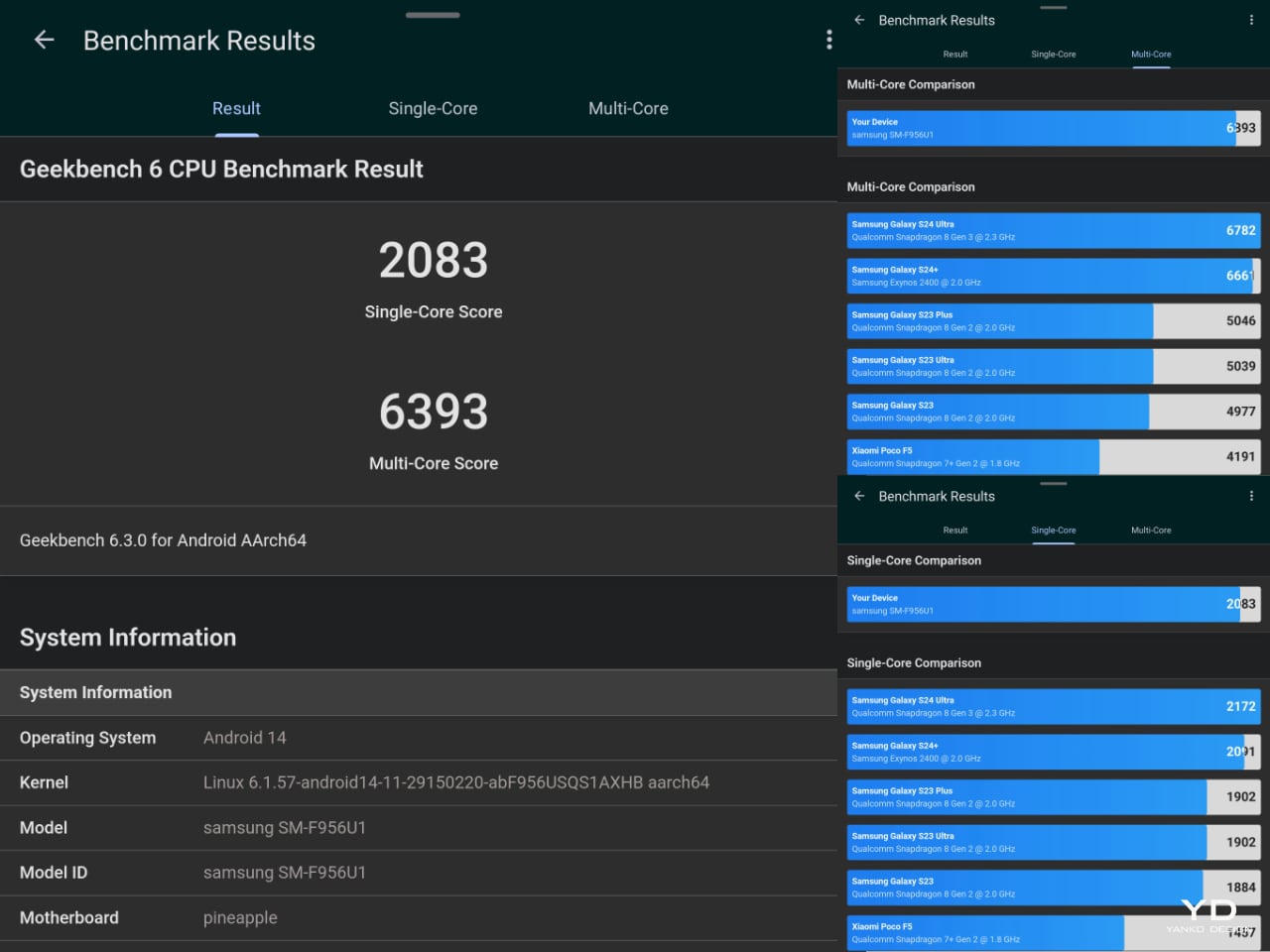The image size is (1270, 952).
Task: Tap Xiaomi Poco F5 bar scoring 4191
Action: click(x=1053, y=457)
